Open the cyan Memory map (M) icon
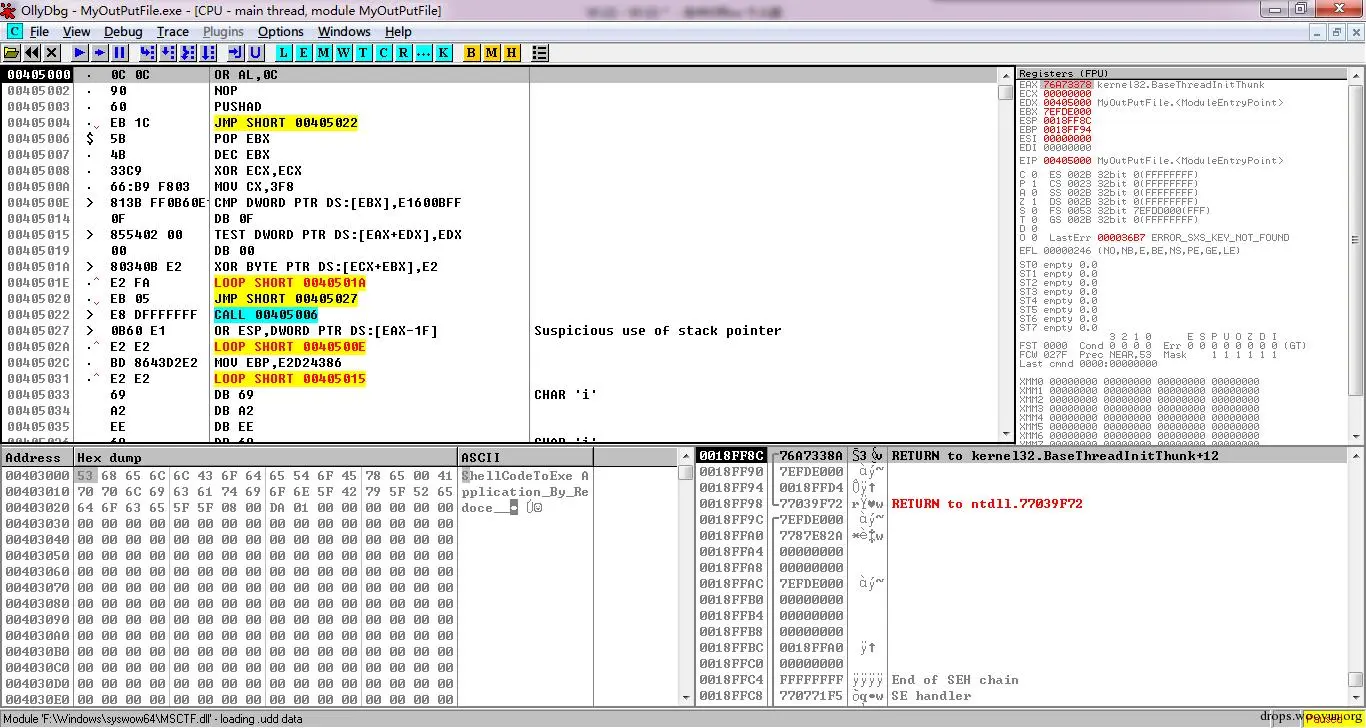Image resolution: width=1366 pixels, height=728 pixels. (324, 53)
